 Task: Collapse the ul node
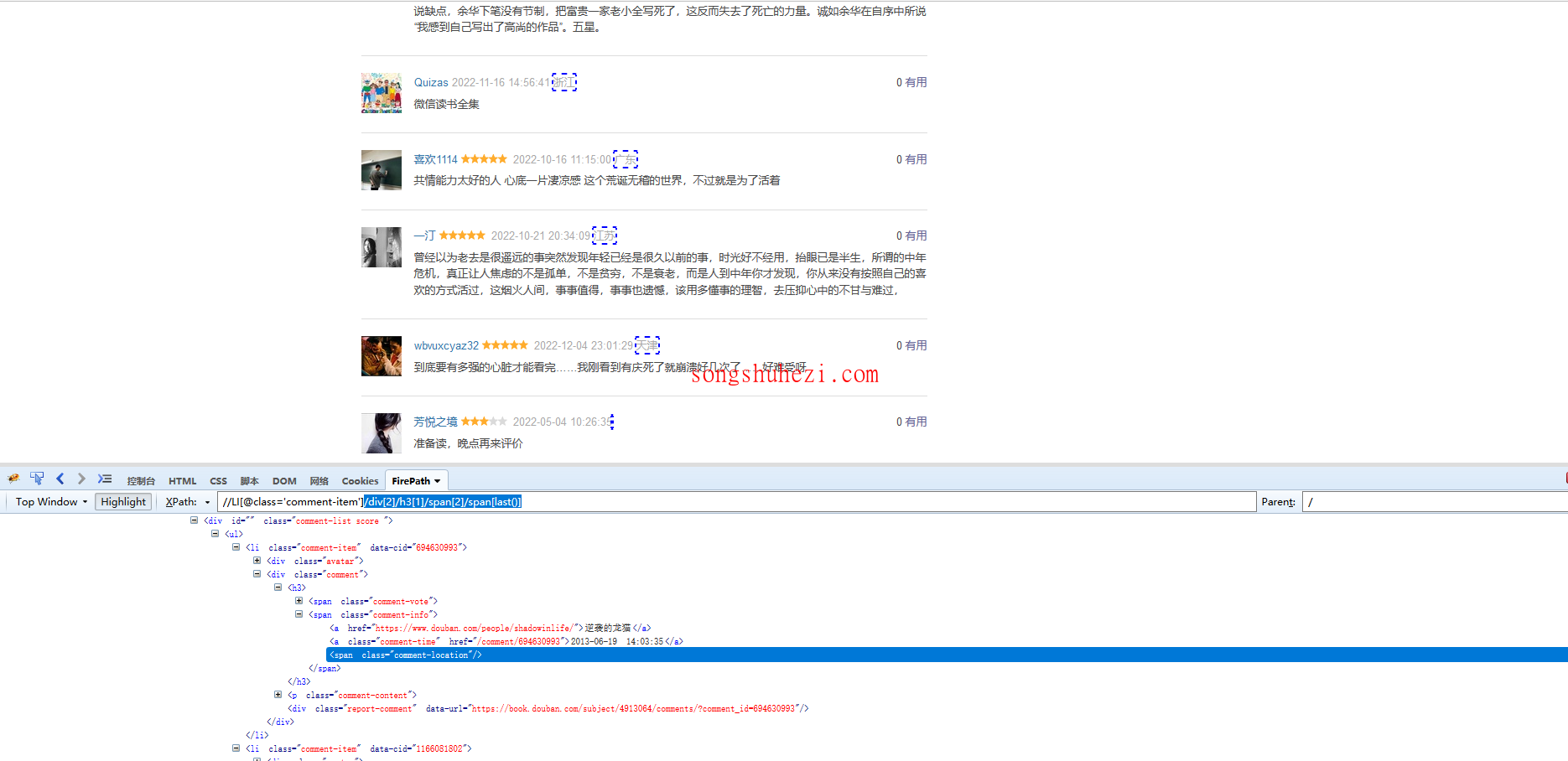[215, 534]
